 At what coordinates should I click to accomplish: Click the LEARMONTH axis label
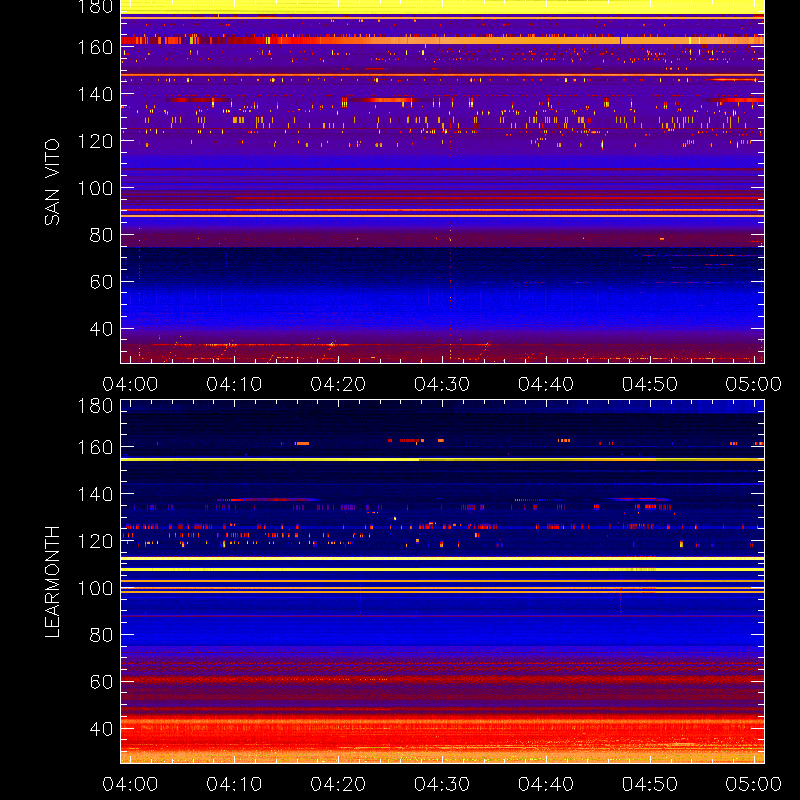pos(52,582)
